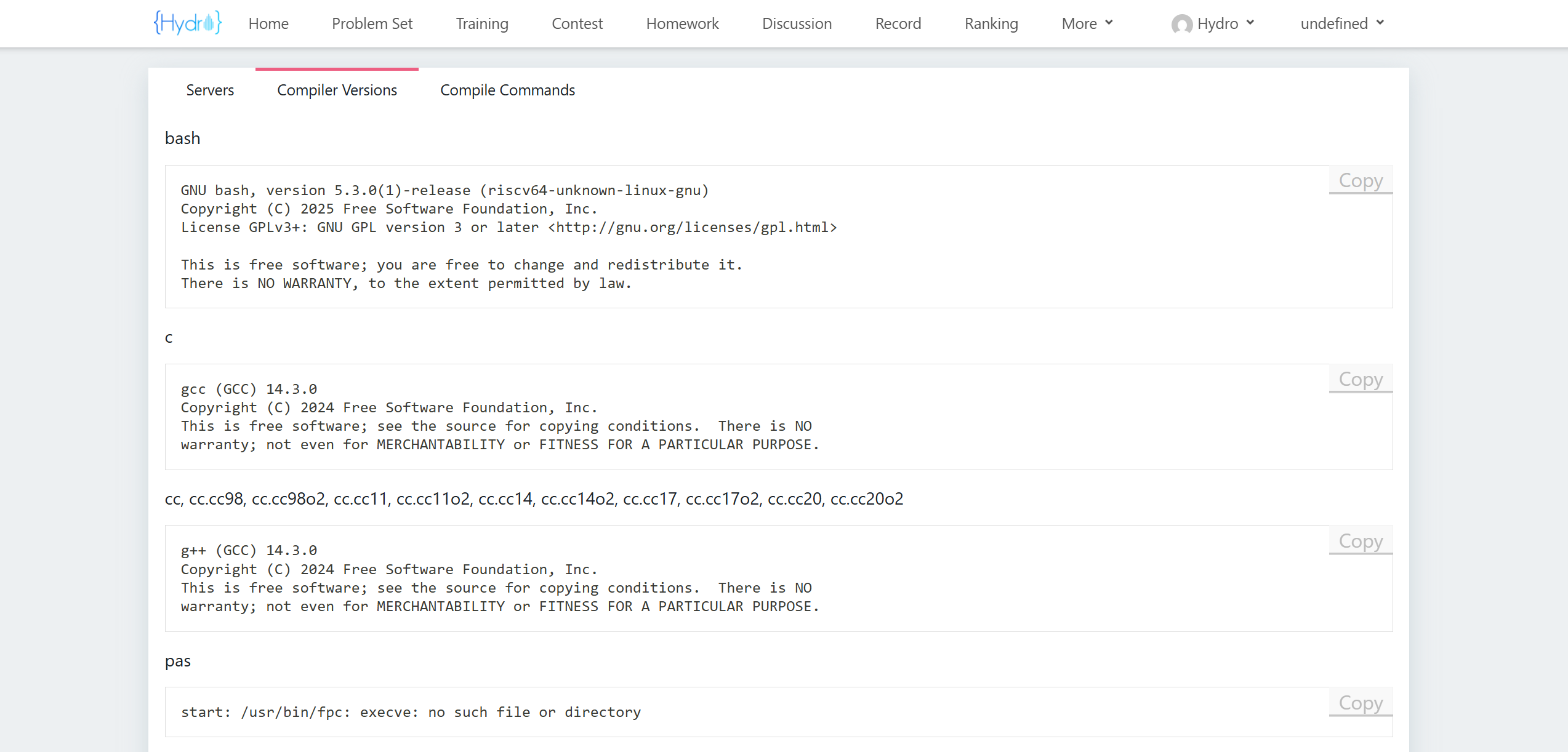Open Discussion page
The height and width of the screenshot is (752, 1568).
tap(797, 23)
